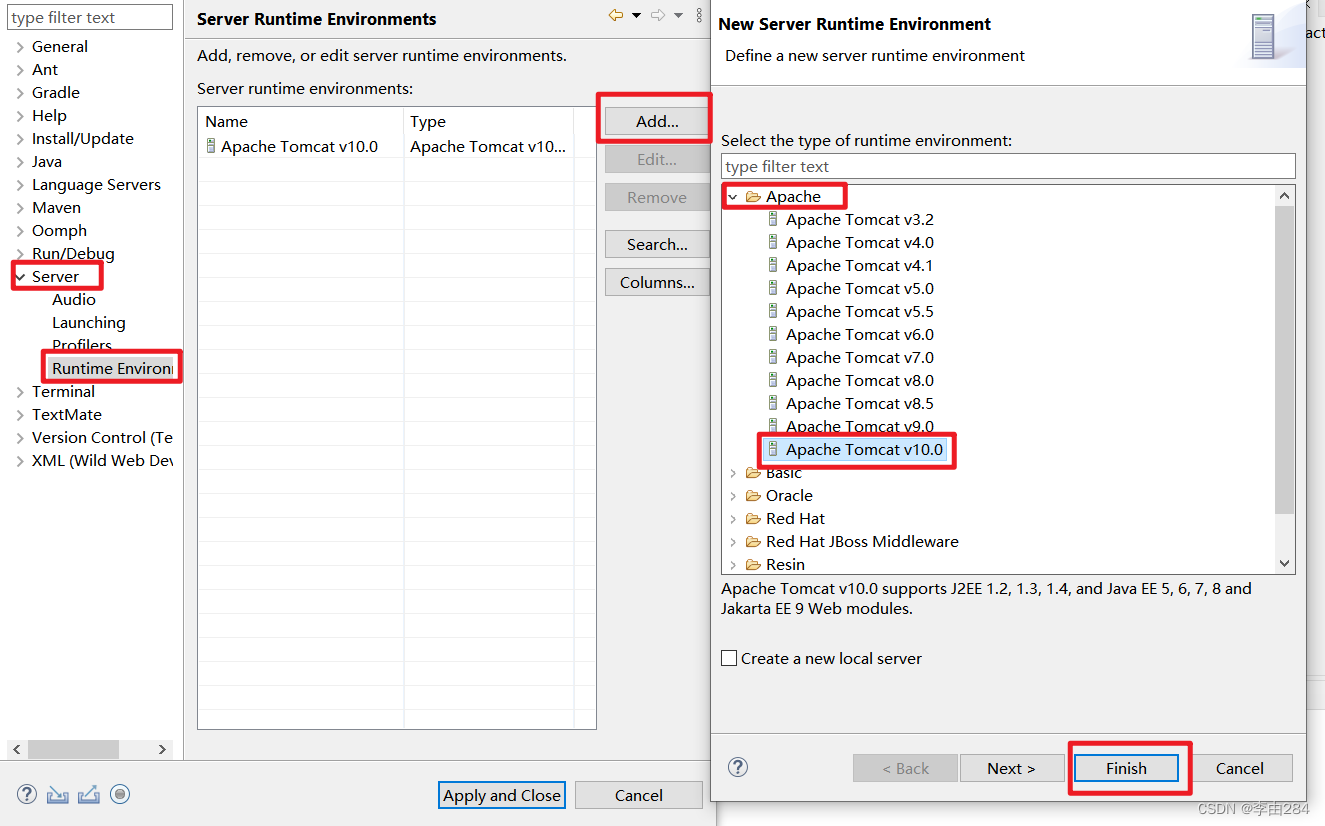Image resolution: width=1325 pixels, height=826 pixels.
Task: Click the Oomph preference recorder icon
Action: tap(120, 794)
